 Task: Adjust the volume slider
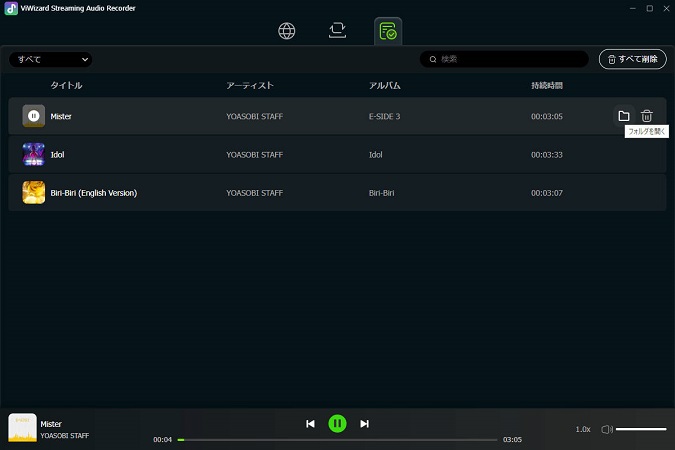tap(641, 429)
